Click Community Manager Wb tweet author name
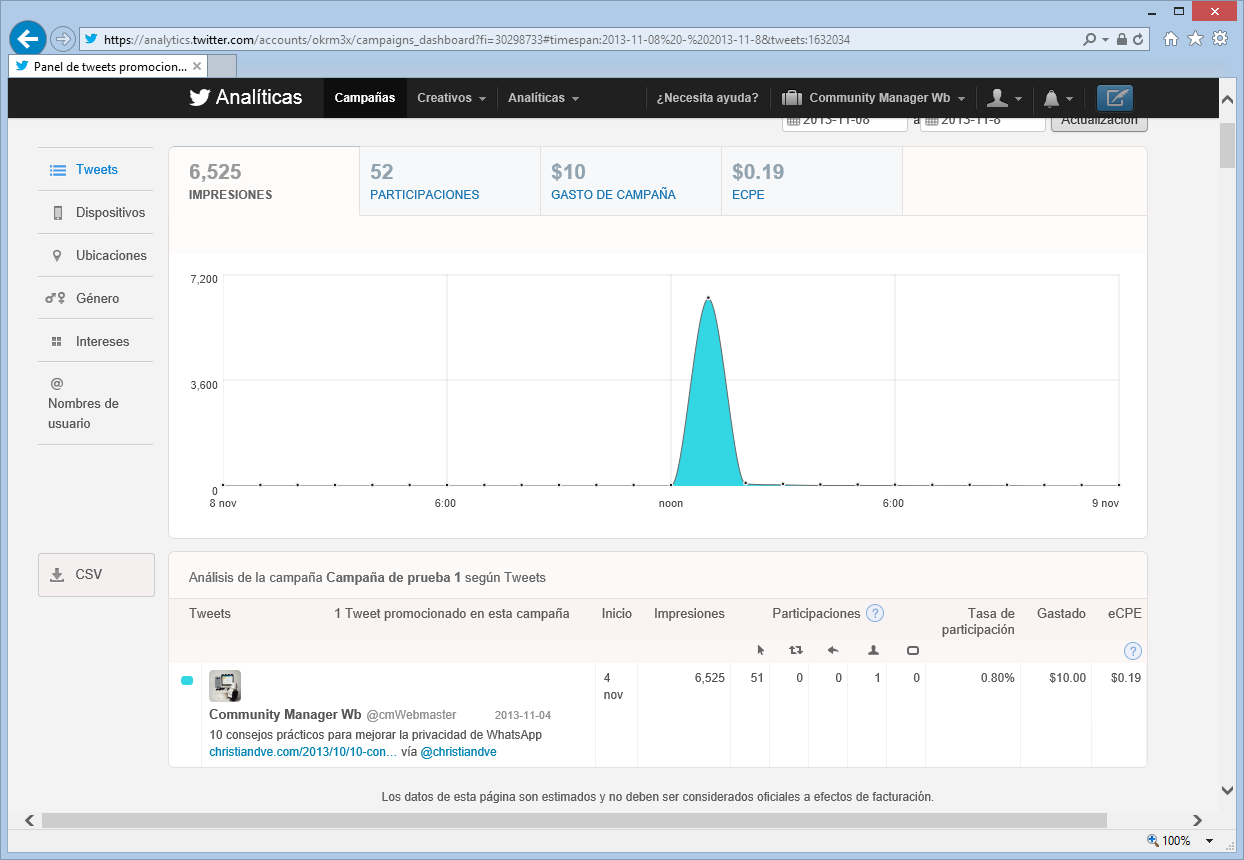The width and height of the screenshot is (1244, 860). click(285, 715)
